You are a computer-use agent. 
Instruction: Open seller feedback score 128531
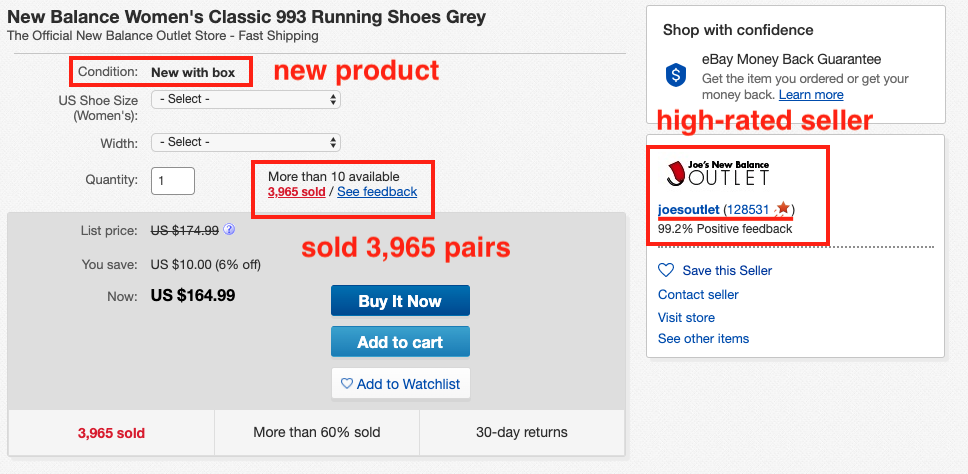[x=748, y=210]
